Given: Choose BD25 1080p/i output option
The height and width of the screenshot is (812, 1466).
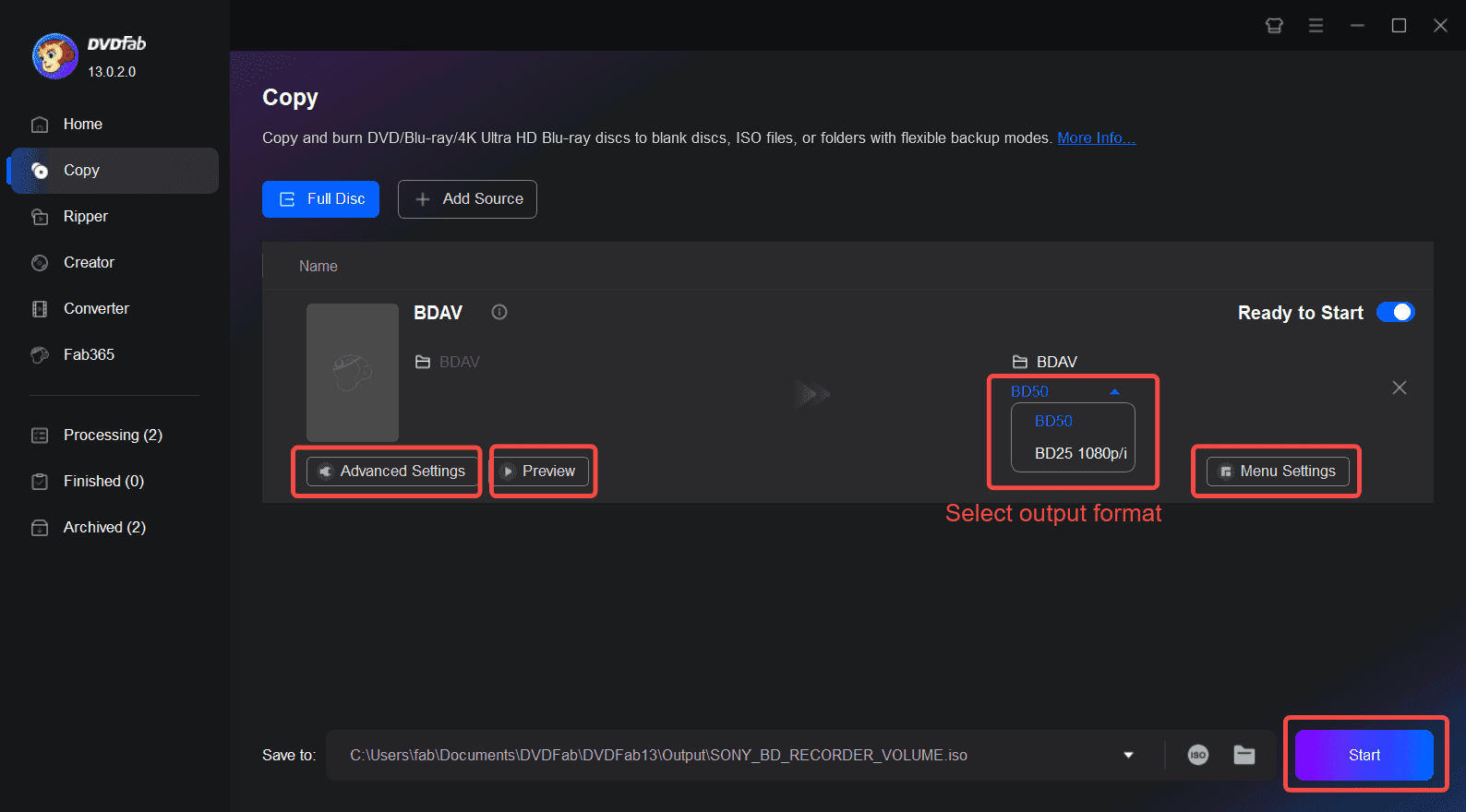Looking at the screenshot, I should click(1081, 453).
